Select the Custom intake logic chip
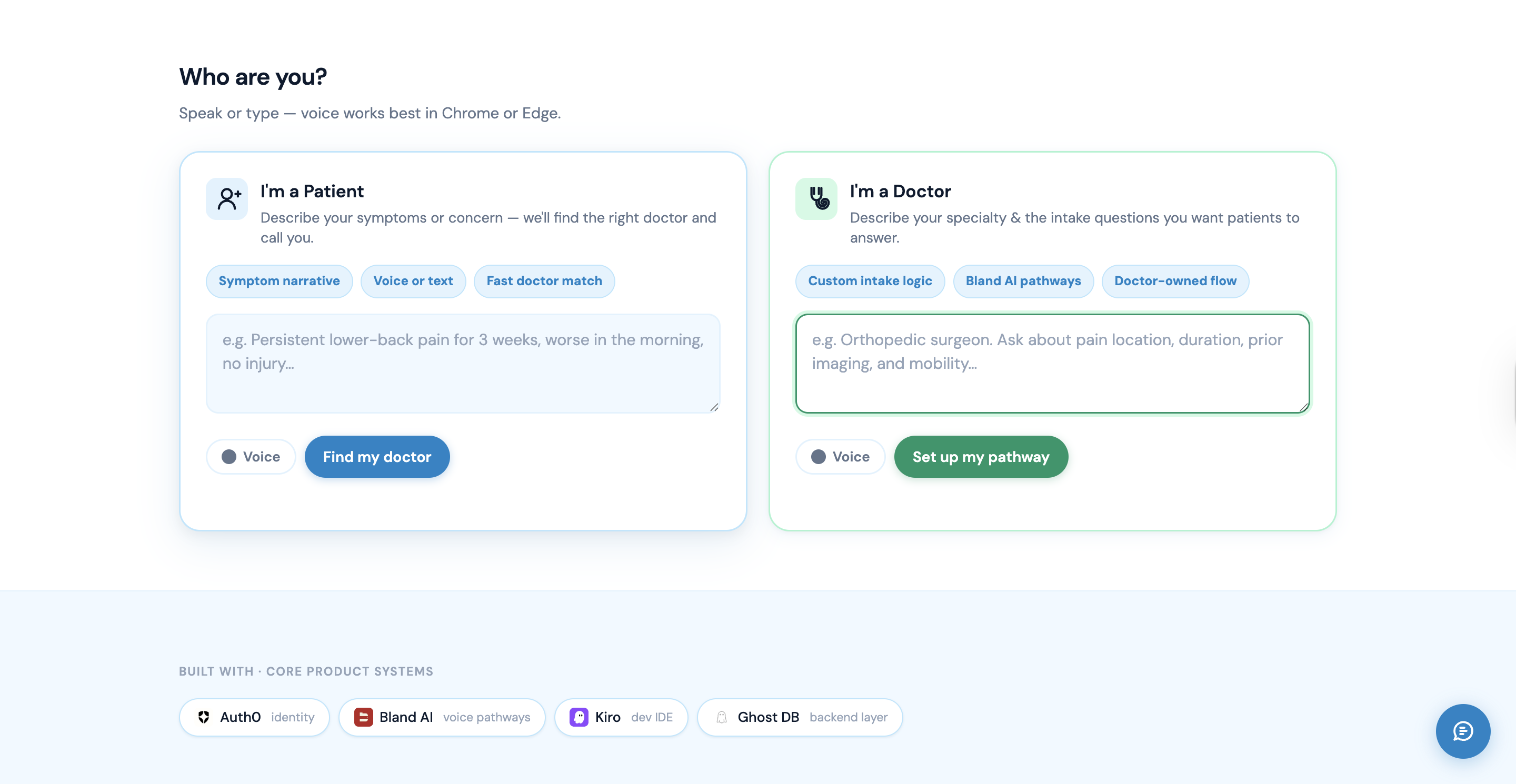Screen dimensions: 1516x784 tap(869, 281)
